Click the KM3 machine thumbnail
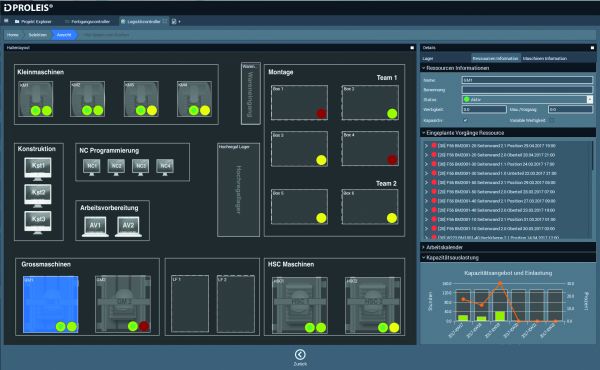The width and height of the screenshot is (600, 370). [x=141, y=99]
